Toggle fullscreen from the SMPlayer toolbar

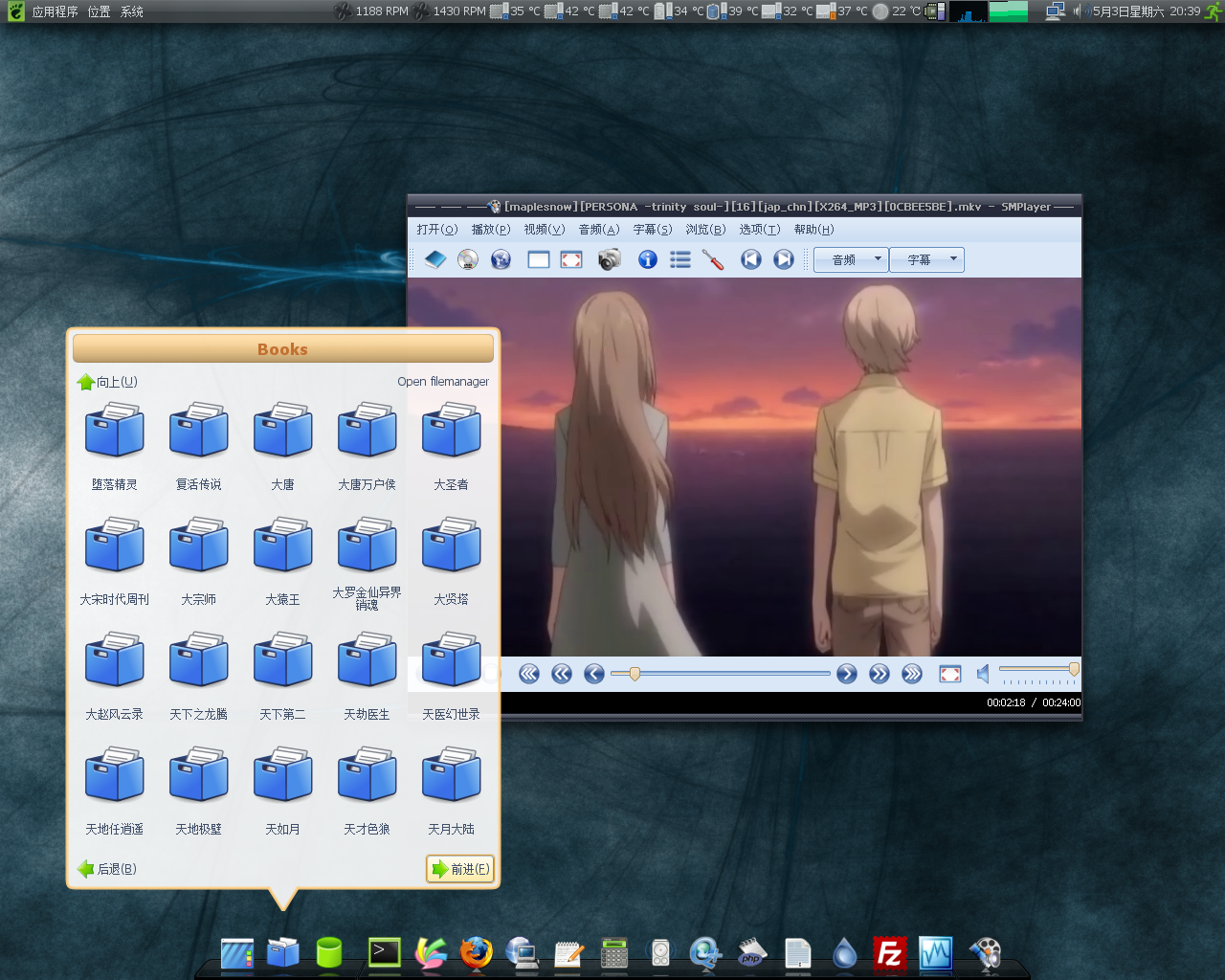point(571,259)
